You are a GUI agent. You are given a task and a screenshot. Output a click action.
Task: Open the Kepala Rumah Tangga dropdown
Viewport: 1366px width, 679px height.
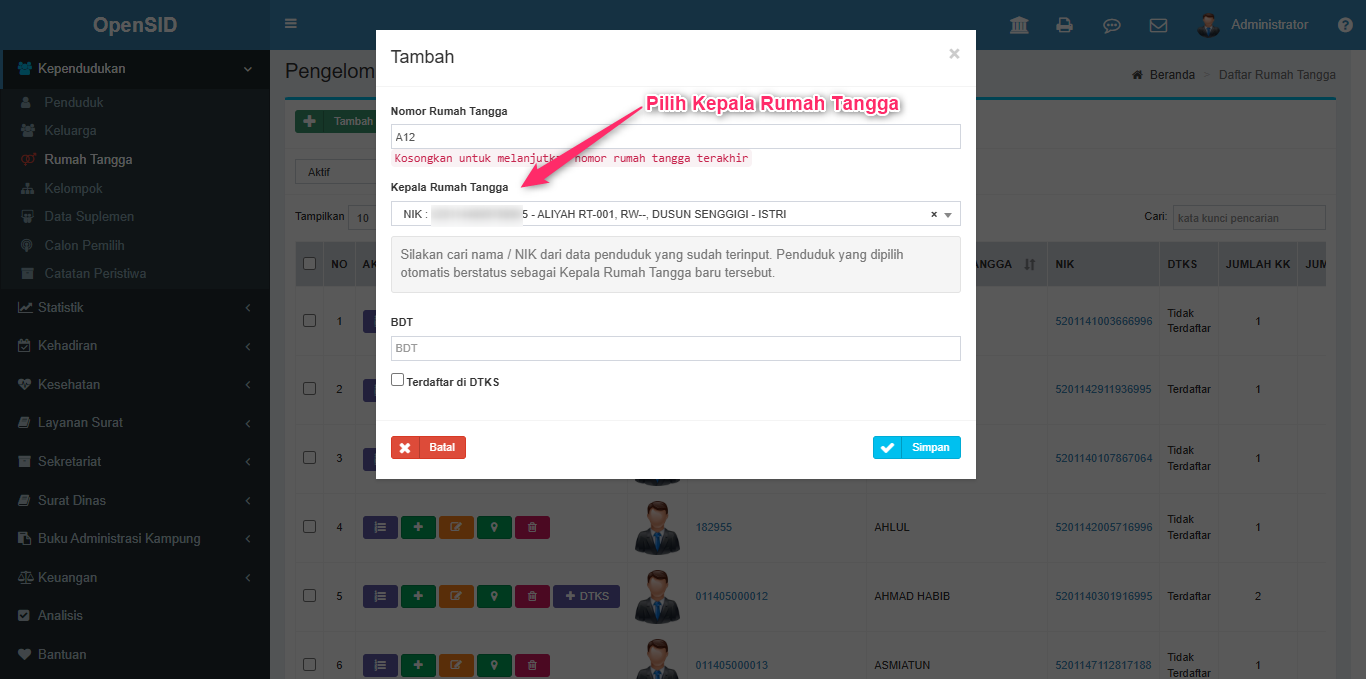pos(675,214)
